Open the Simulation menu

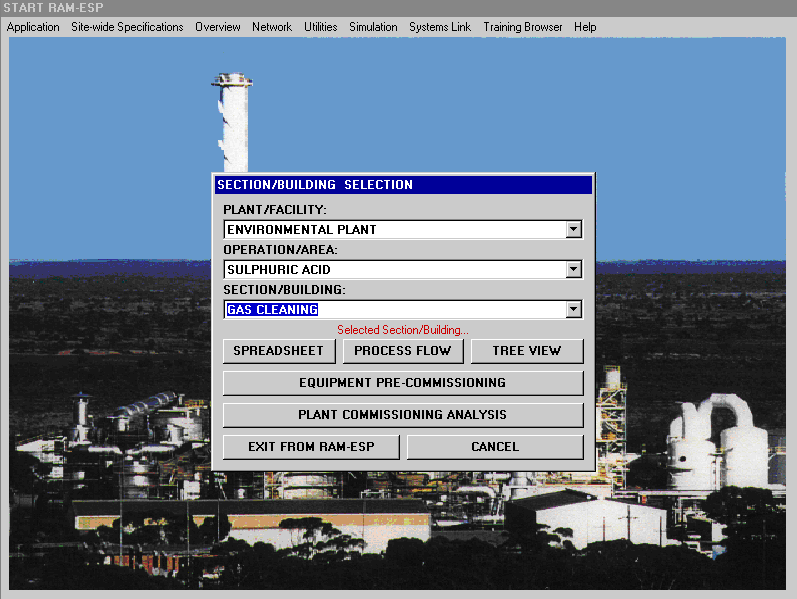tap(373, 27)
